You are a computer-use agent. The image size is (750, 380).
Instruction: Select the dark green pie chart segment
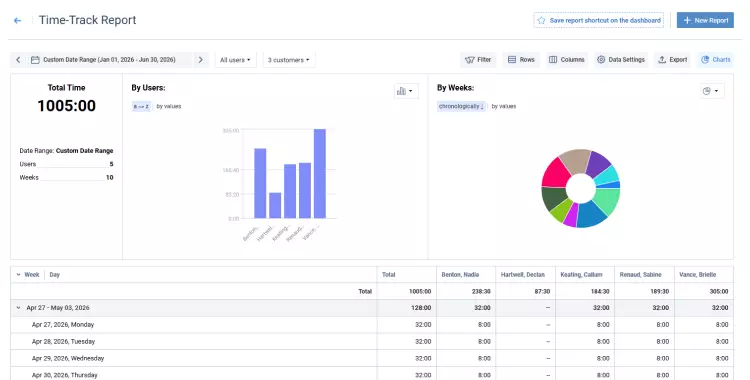pos(553,197)
